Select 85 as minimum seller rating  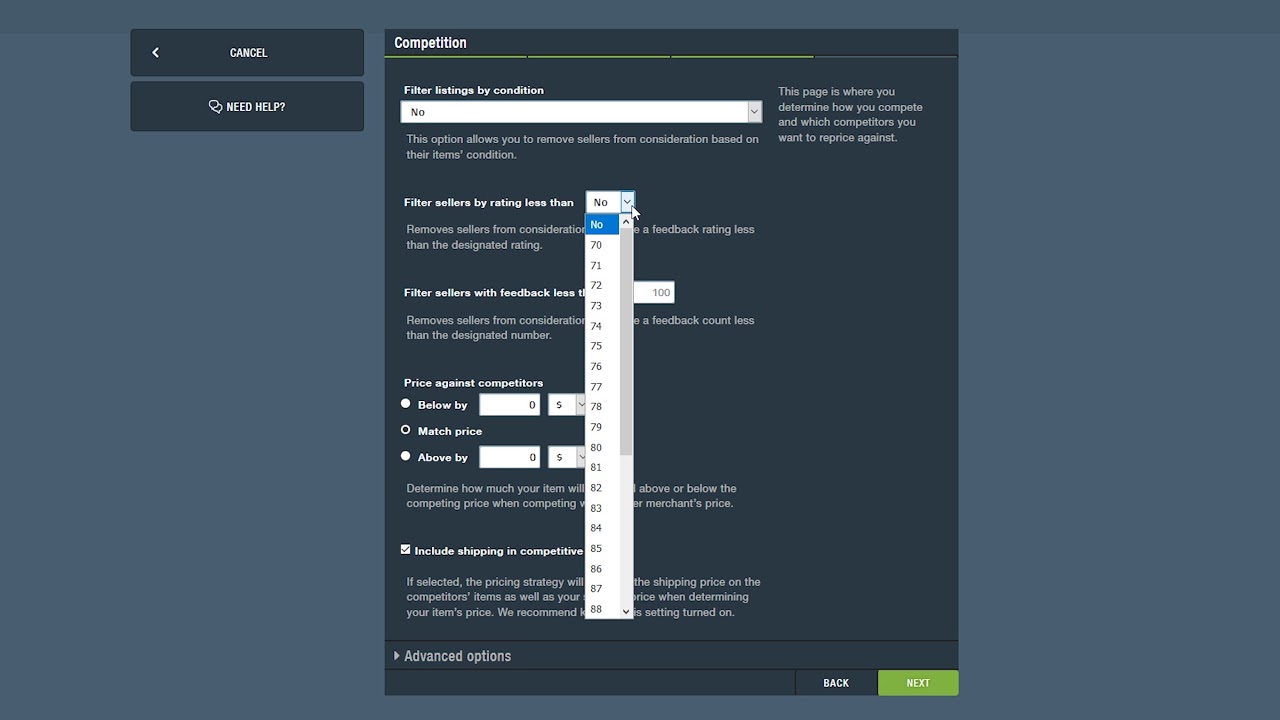coord(603,548)
